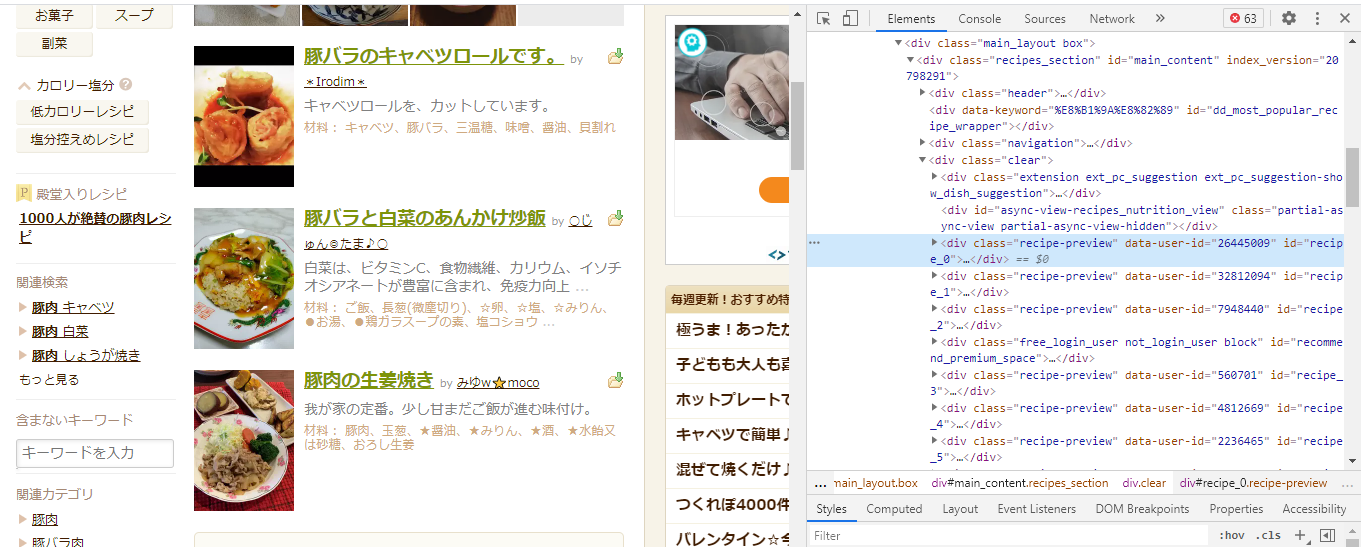This screenshot has height=547, width=1361.
Task: Focus the Styles Filter input field
Action: 1008,535
